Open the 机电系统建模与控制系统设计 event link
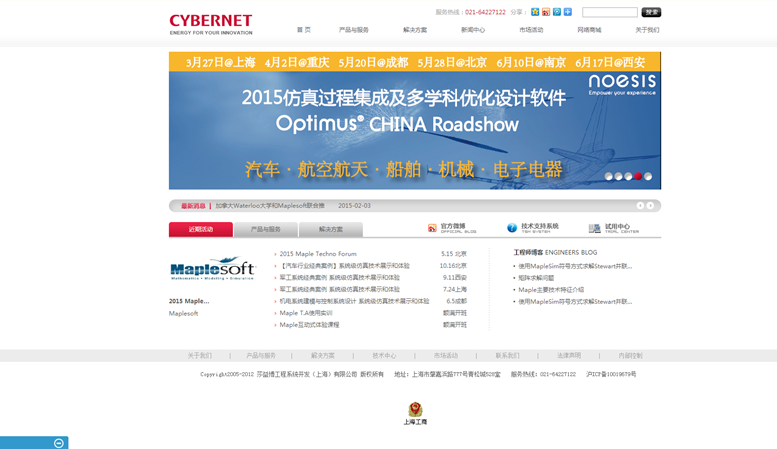777x449 pixels. click(354, 301)
